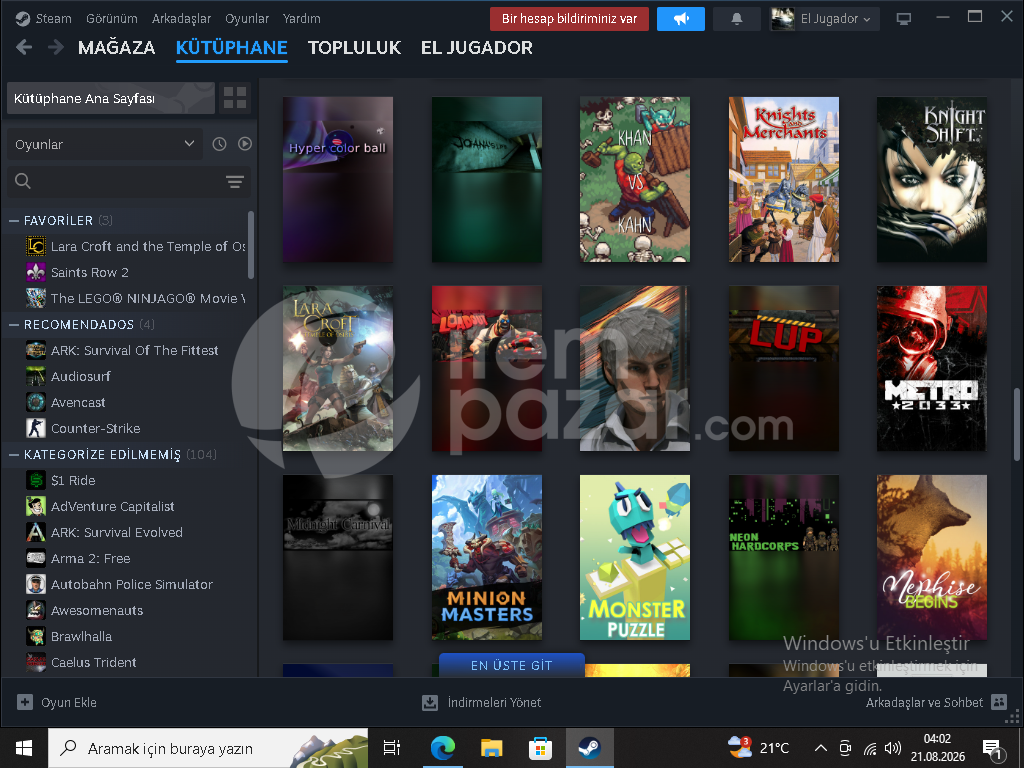Viewport: 1024px width, 768px height.
Task: Open the Khan vs Kahn cover
Action: [635, 180]
